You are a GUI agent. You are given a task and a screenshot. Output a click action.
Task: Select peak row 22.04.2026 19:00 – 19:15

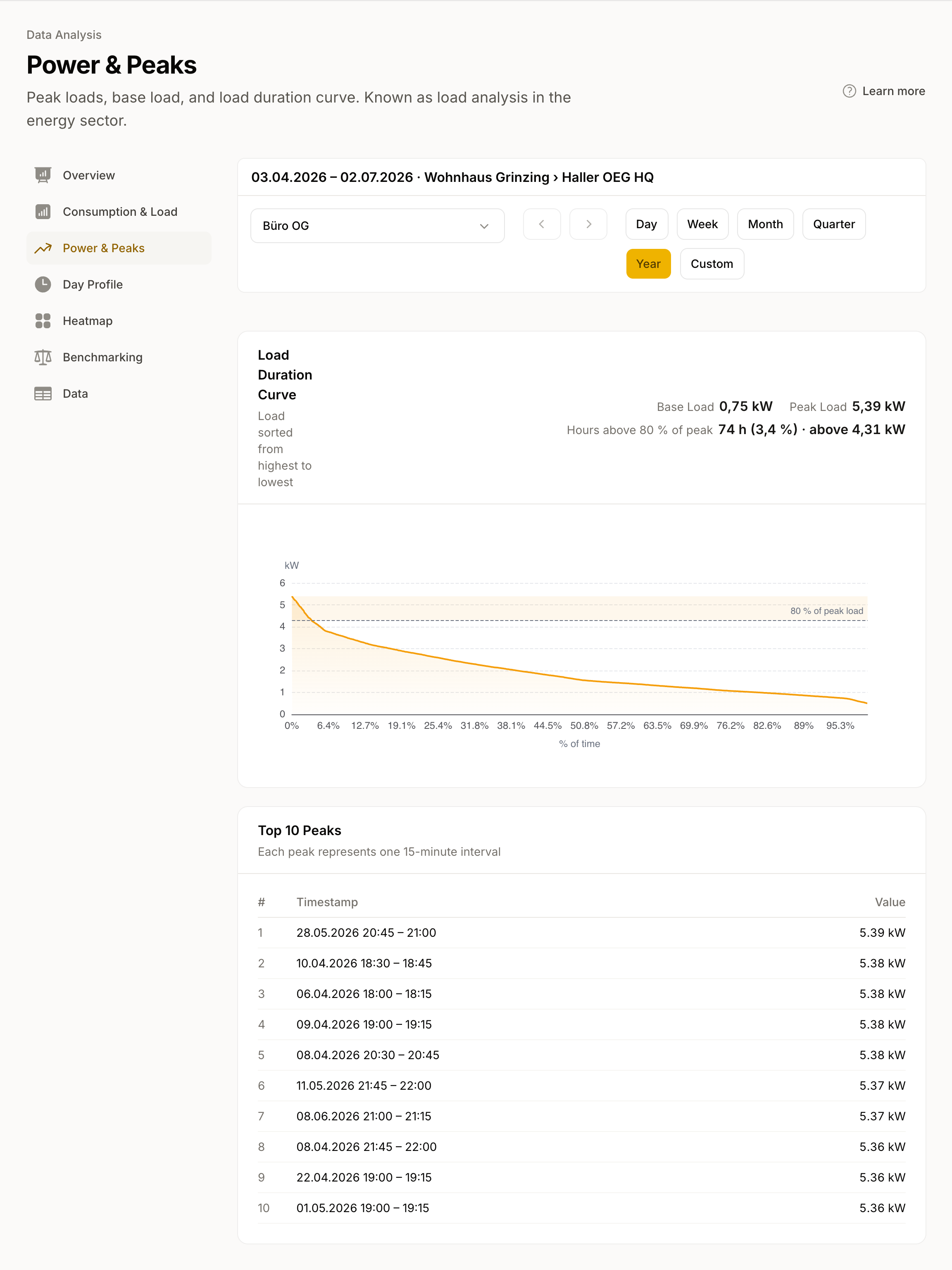581,1177
